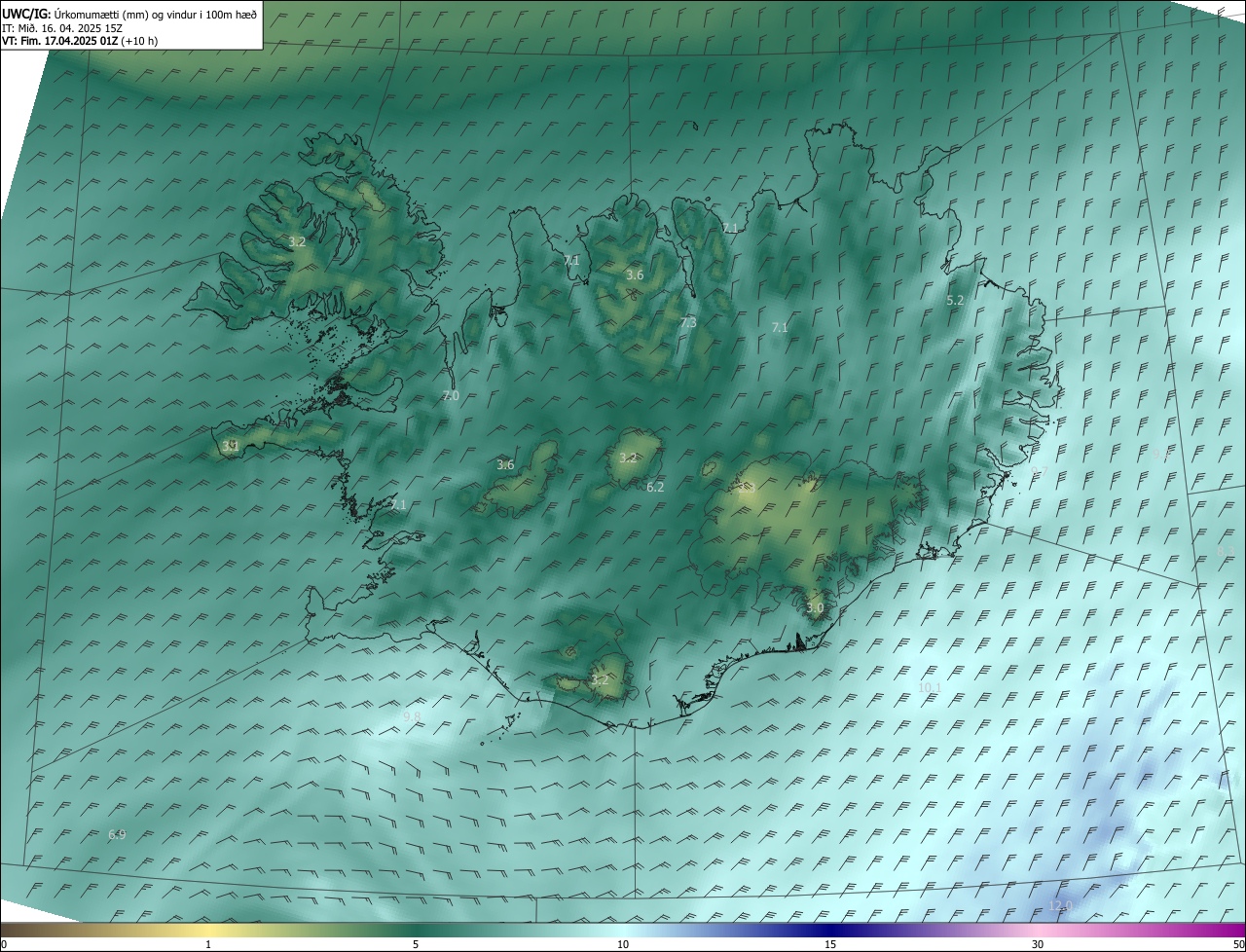Click the 5 tick label on the colour scale
Viewport: 1246px width, 952px height.
(416, 944)
